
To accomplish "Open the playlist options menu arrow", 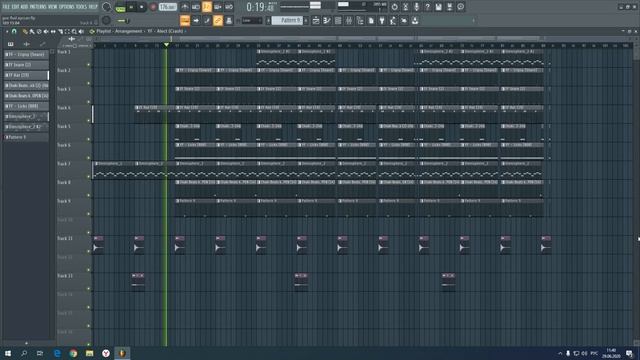I will pyautogui.click(x=7, y=31).
